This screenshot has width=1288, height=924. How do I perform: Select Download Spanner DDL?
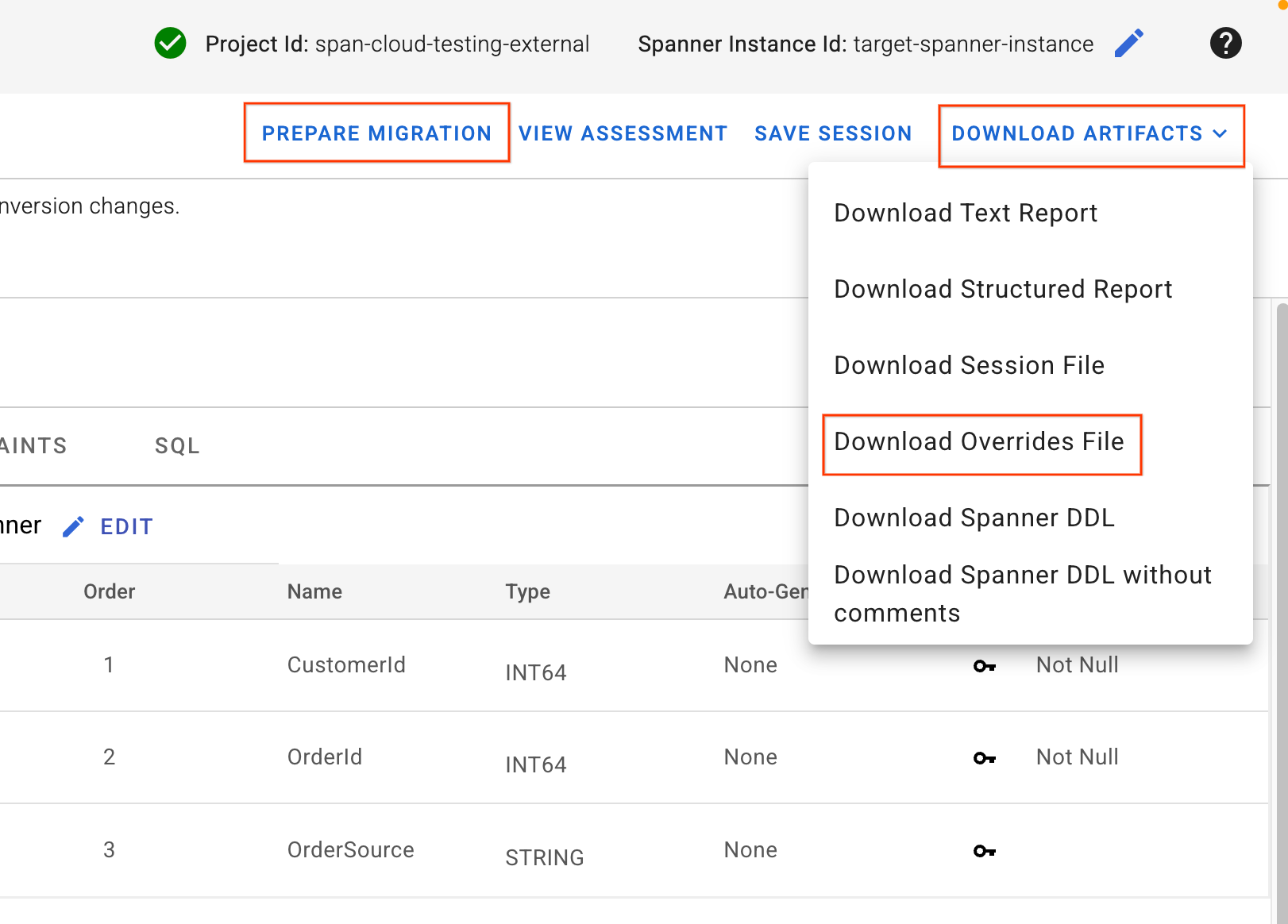click(974, 518)
